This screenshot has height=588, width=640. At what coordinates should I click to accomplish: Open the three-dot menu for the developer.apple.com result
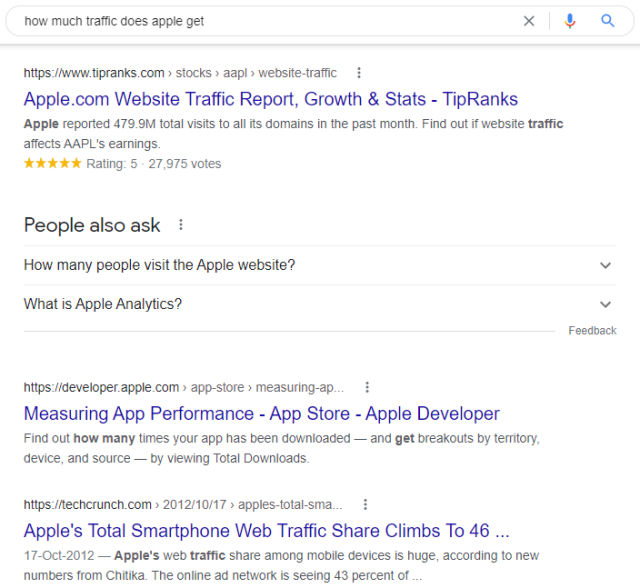[x=367, y=387]
